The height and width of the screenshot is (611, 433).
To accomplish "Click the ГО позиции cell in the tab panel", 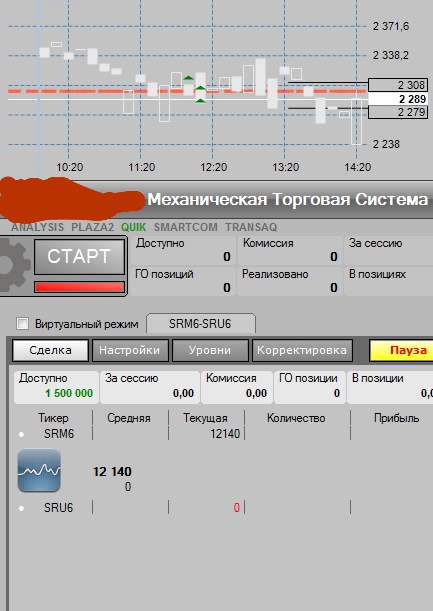I will 309,387.
